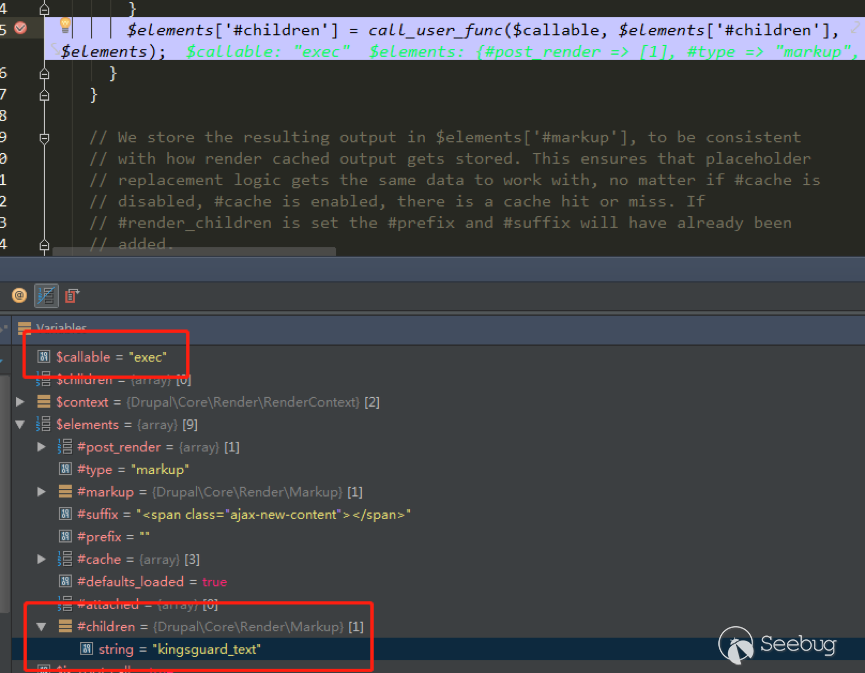Screen dimensions: 865x673
Task: Select the #attached array row
Action: coord(138,605)
